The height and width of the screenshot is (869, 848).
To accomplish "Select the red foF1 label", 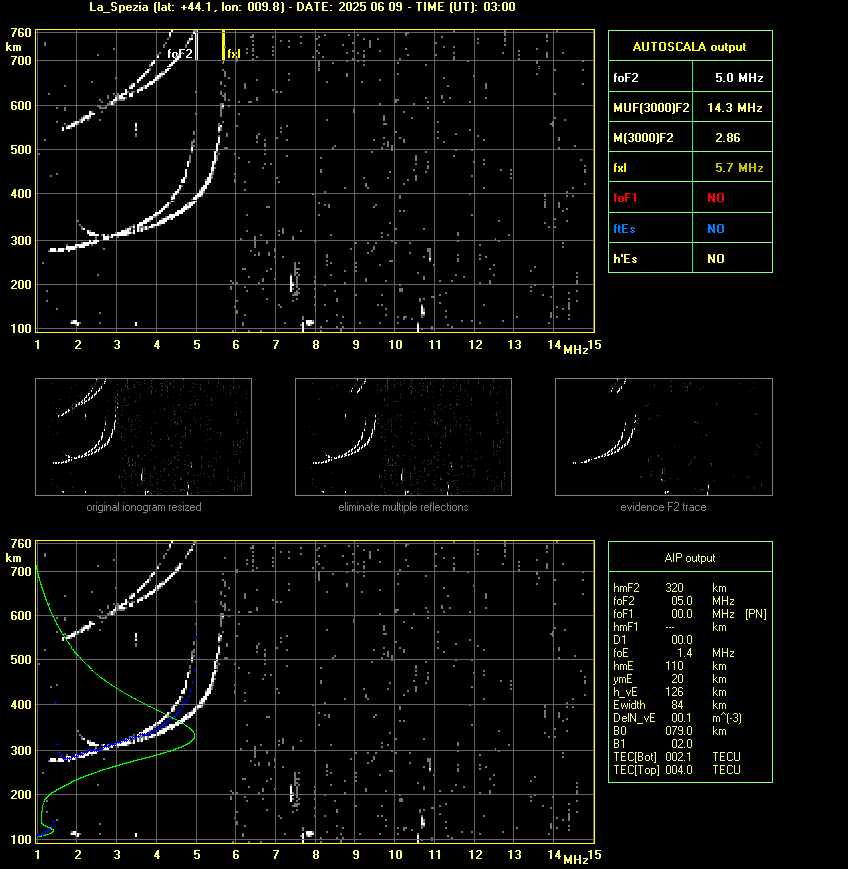I will pos(625,198).
